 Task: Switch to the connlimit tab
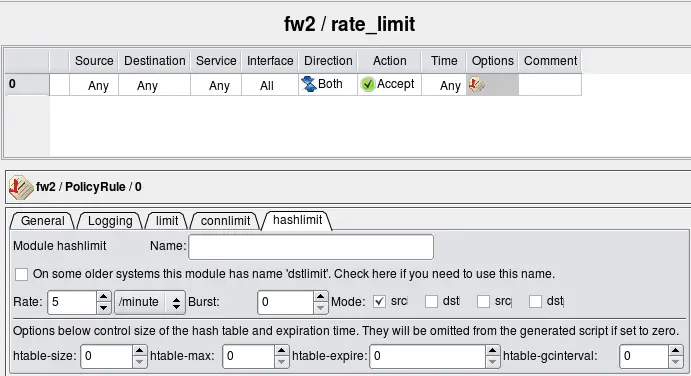click(225, 221)
